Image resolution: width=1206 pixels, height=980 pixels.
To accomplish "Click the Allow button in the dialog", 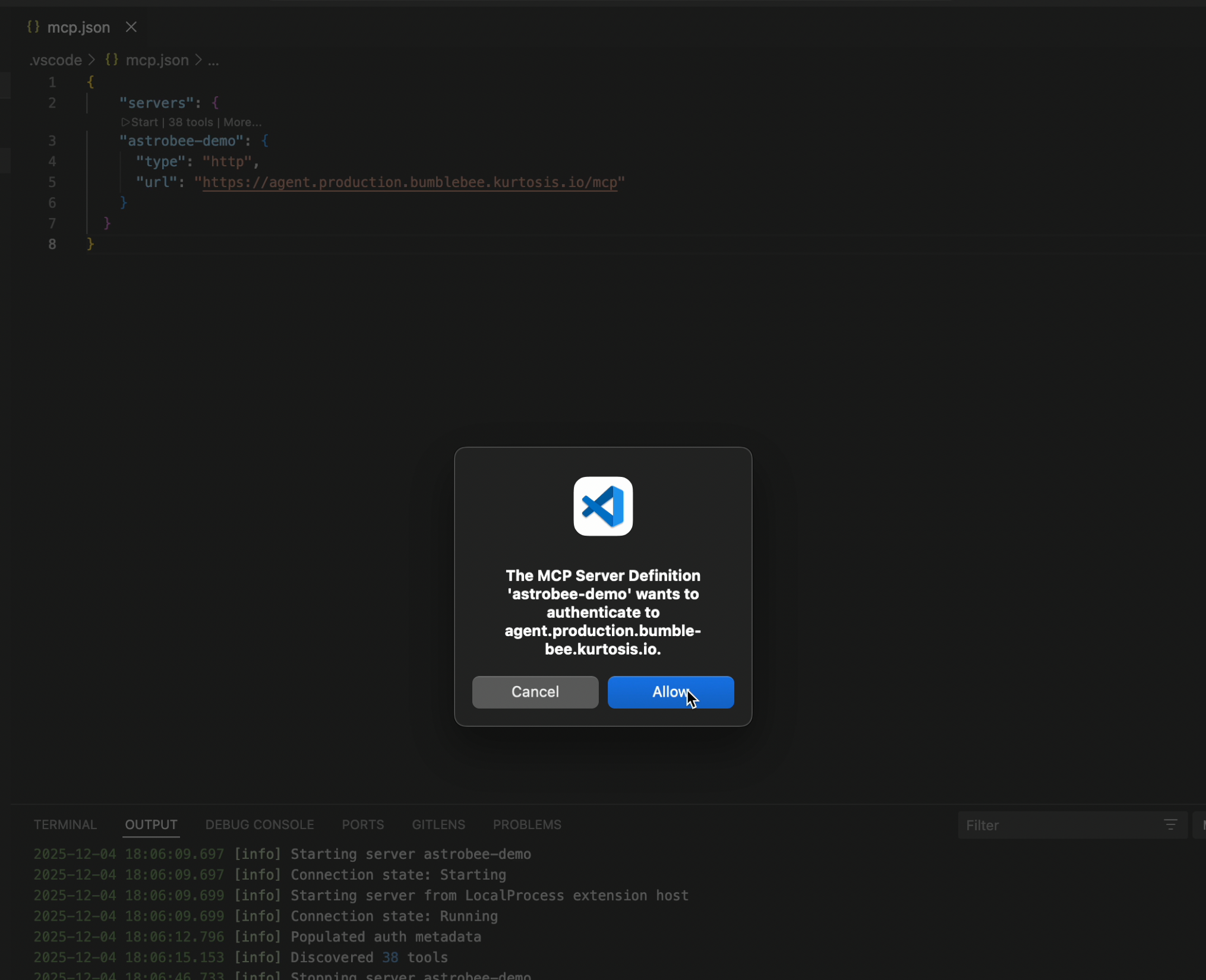I will tap(670, 691).
